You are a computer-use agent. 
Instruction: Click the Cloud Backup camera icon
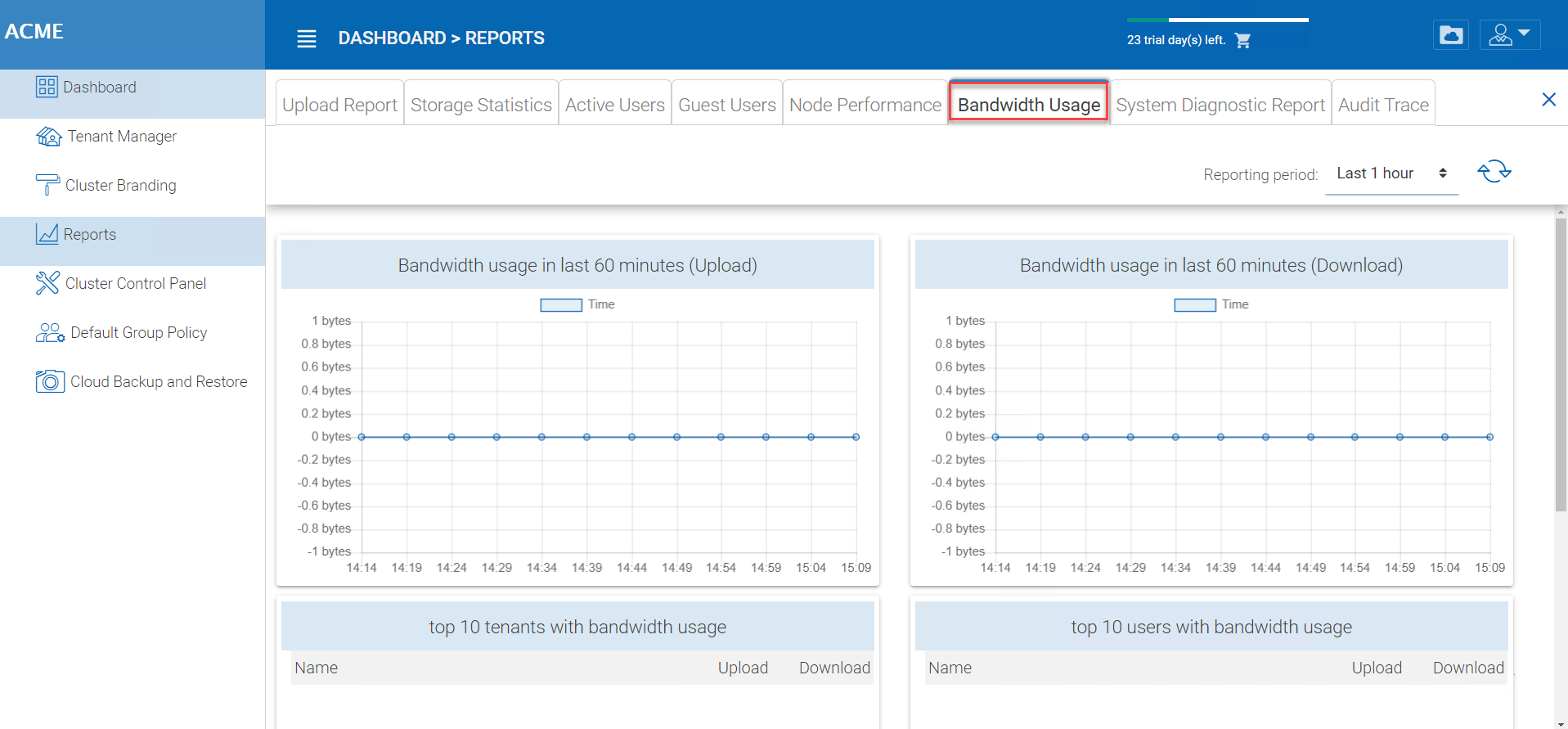pyautogui.click(x=50, y=381)
